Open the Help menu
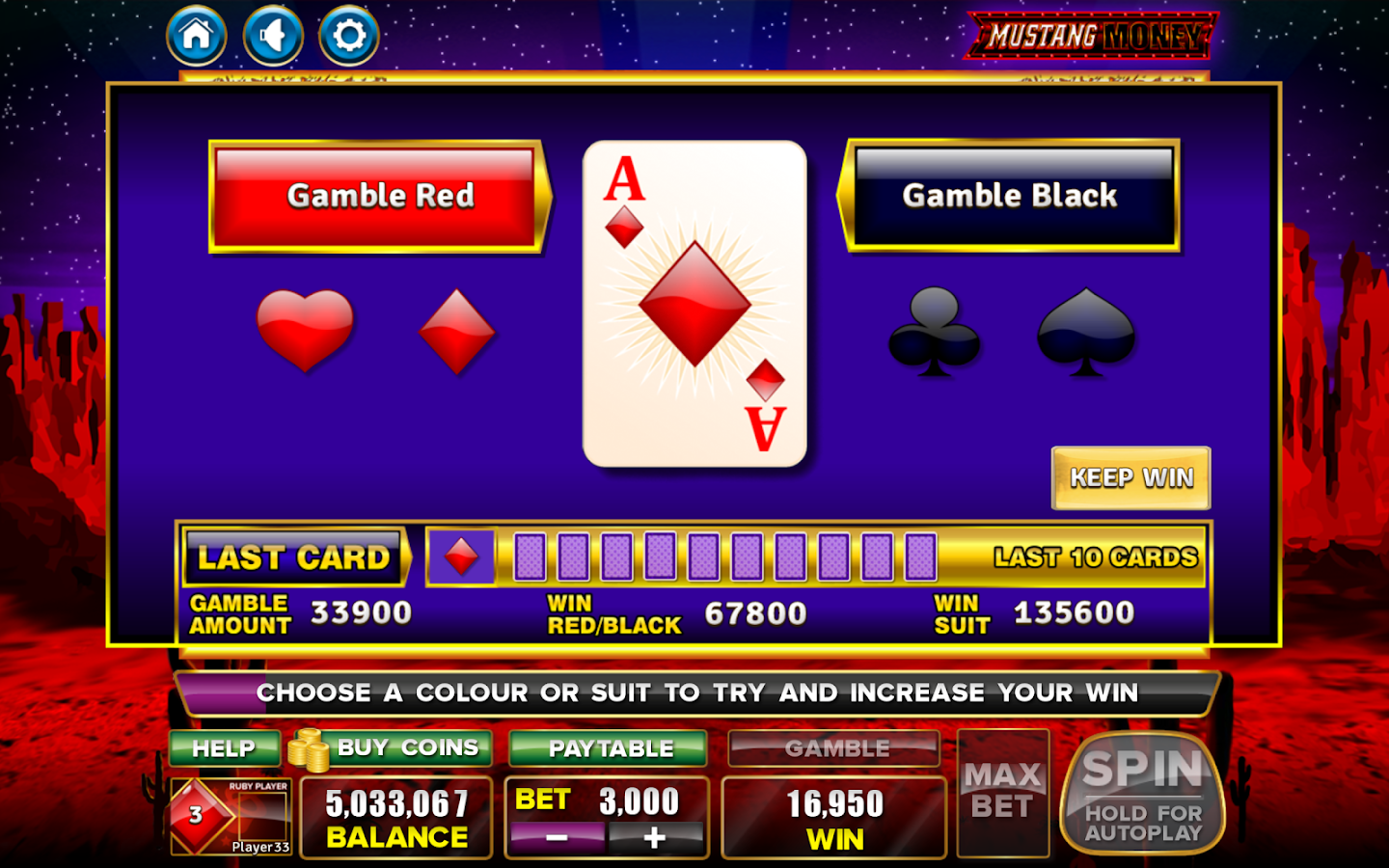This screenshot has height=868, width=1389. click(224, 748)
